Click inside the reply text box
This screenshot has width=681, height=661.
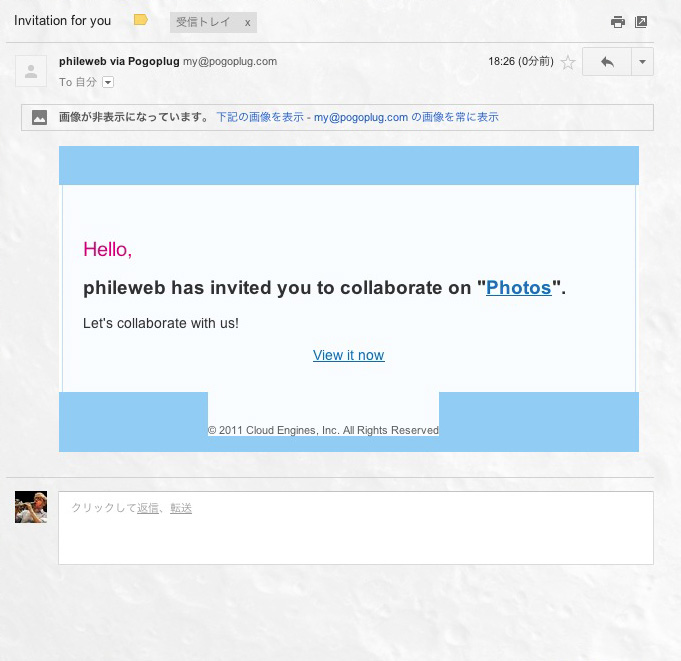(x=356, y=528)
